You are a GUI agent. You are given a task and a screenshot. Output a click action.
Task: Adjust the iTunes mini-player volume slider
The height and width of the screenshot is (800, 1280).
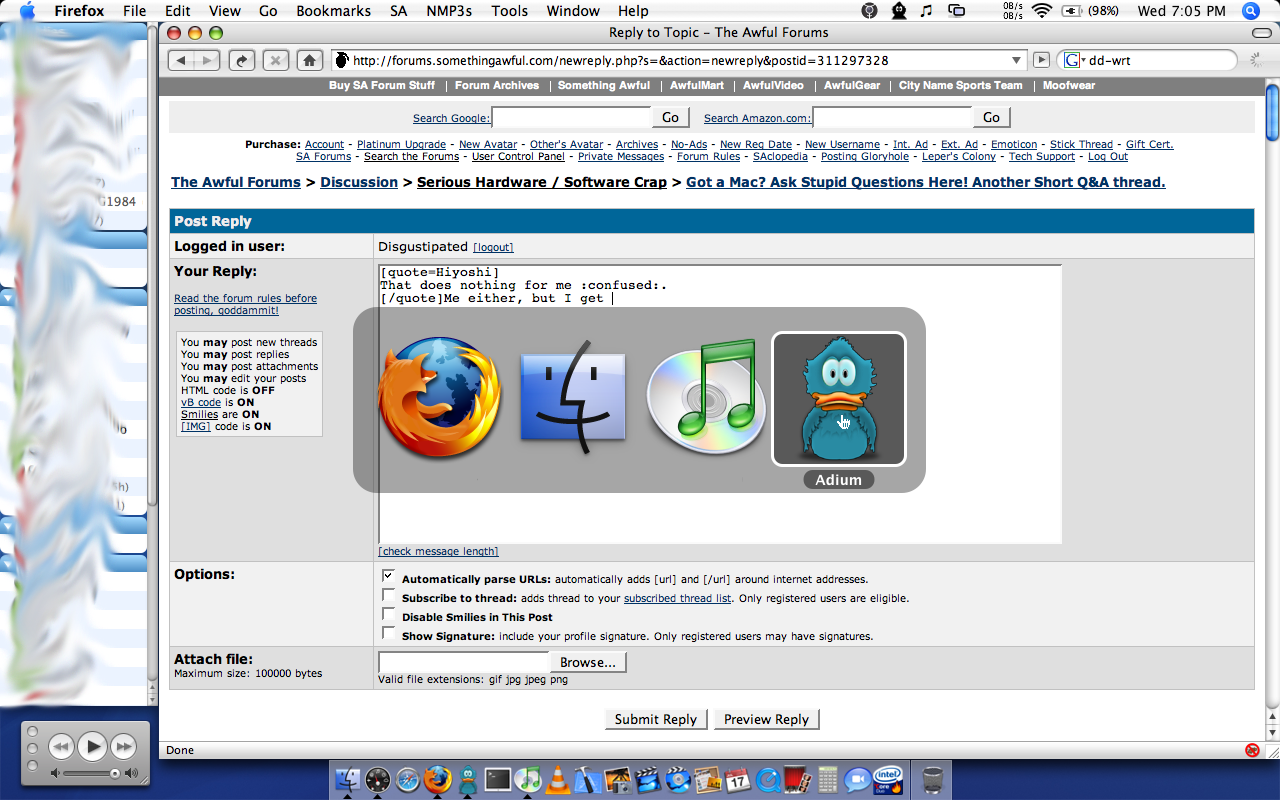(x=115, y=773)
